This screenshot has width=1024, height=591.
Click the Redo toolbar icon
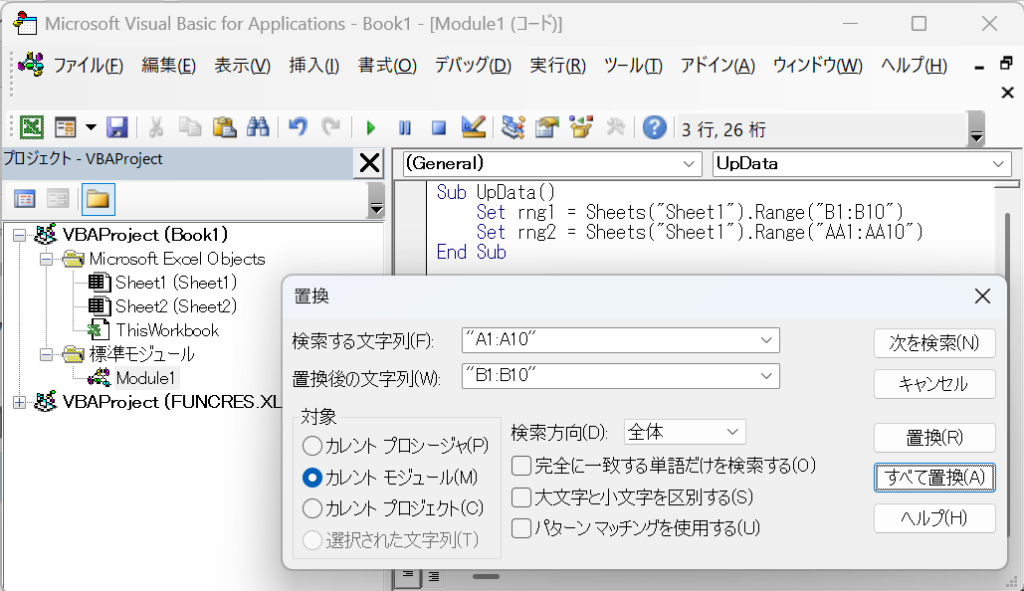coord(332,127)
